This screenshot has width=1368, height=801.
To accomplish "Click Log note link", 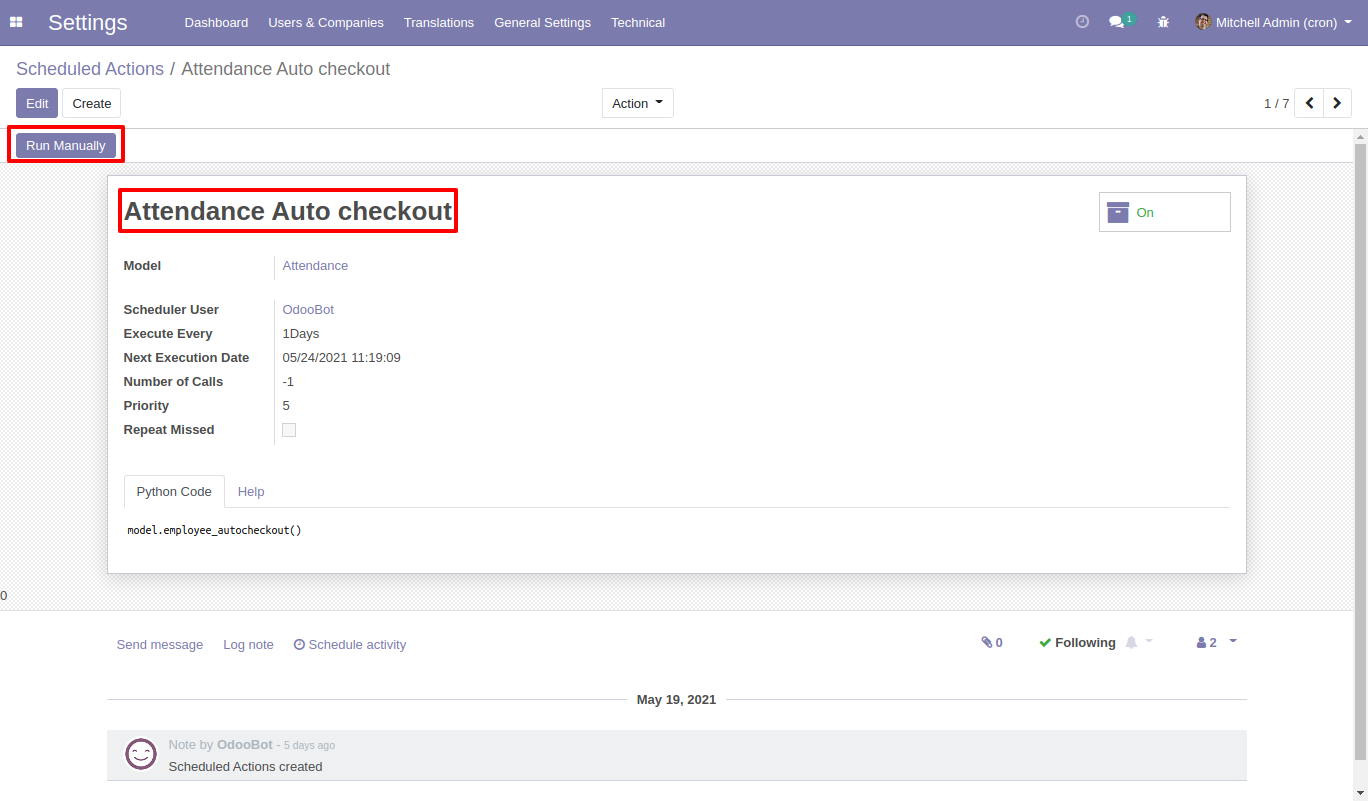I will [x=248, y=645].
